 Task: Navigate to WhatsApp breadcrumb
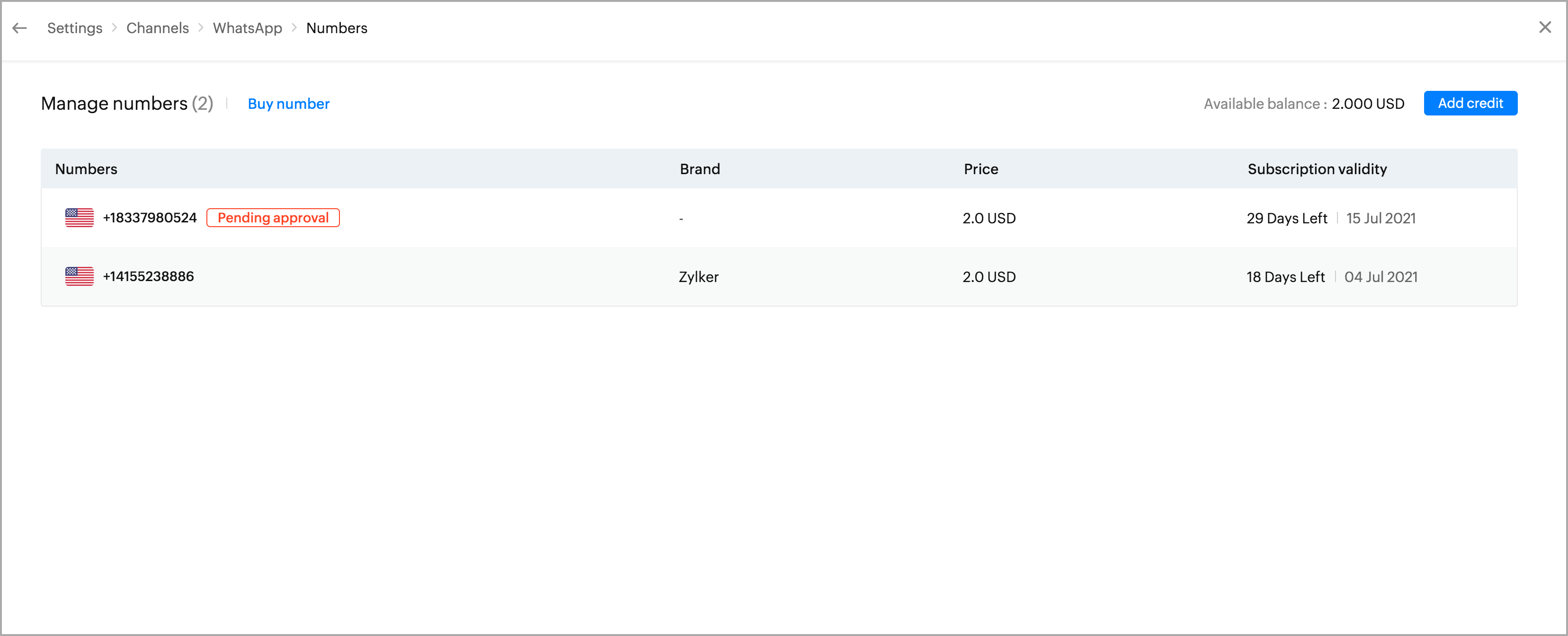pyautogui.click(x=247, y=28)
